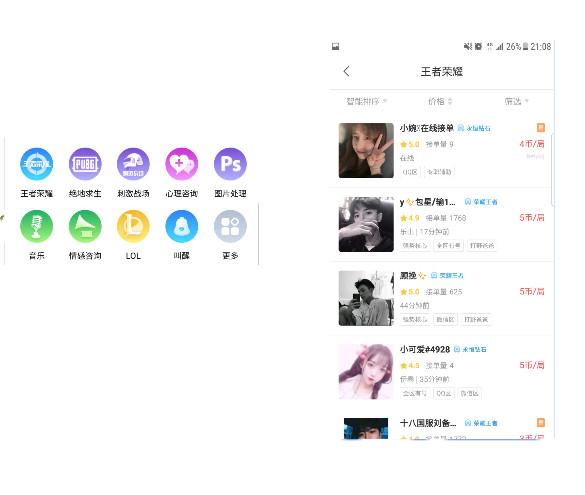The height and width of the screenshot is (495, 585).
Task: Open the 王者荣耀 category icon
Action: 36,164
